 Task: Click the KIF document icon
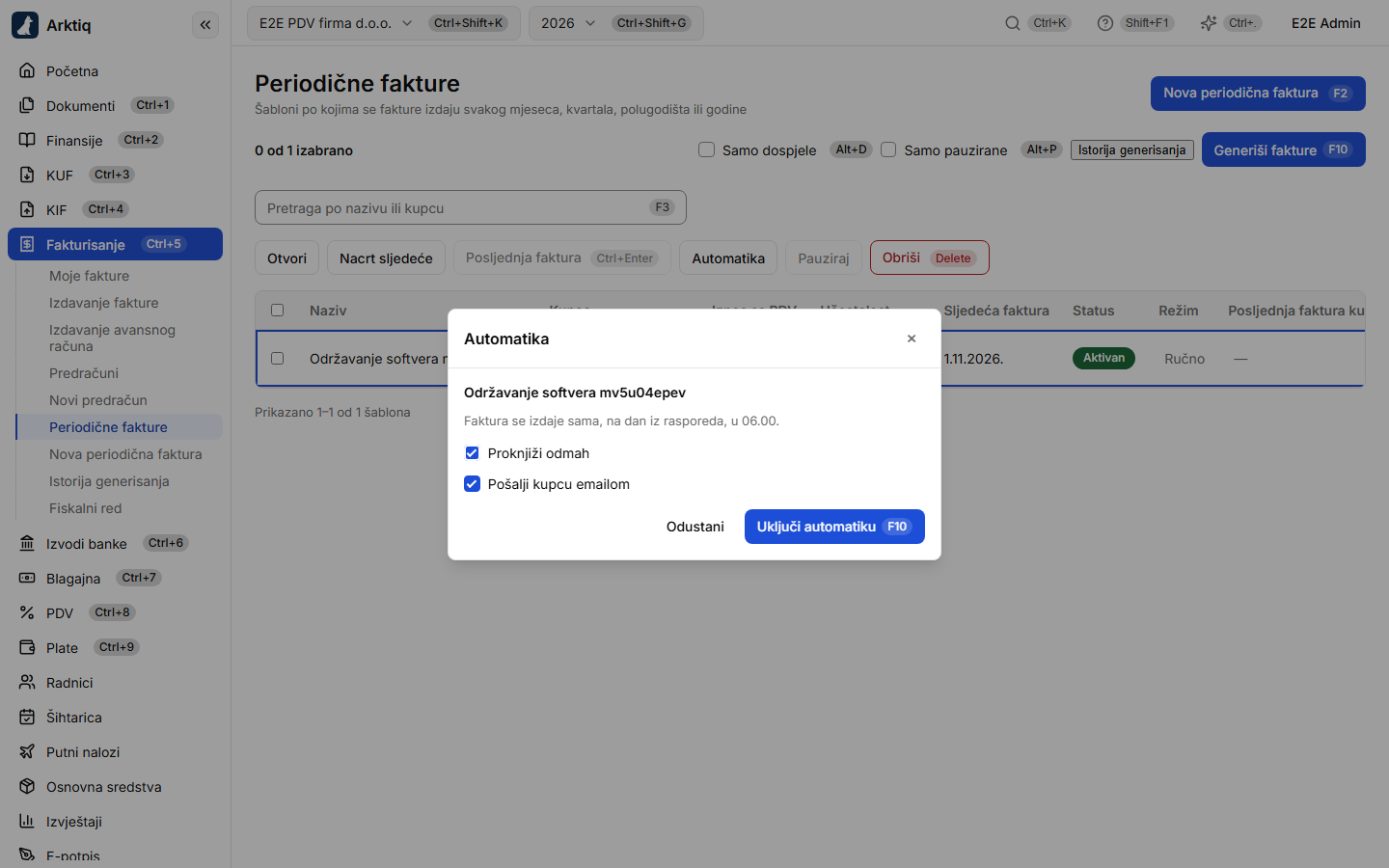click(x=27, y=210)
